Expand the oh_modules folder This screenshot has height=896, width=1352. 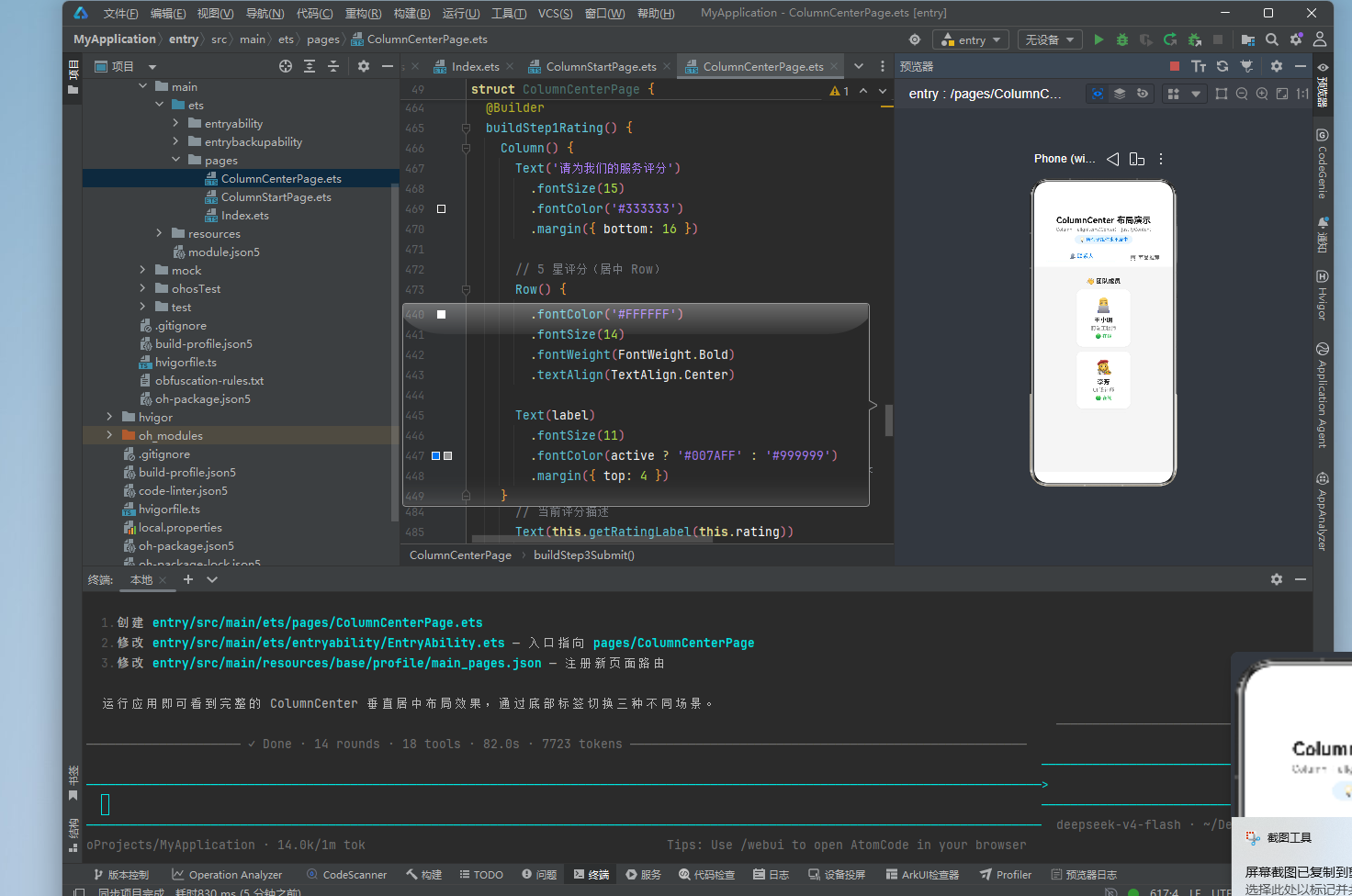pyautogui.click(x=110, y=435)
